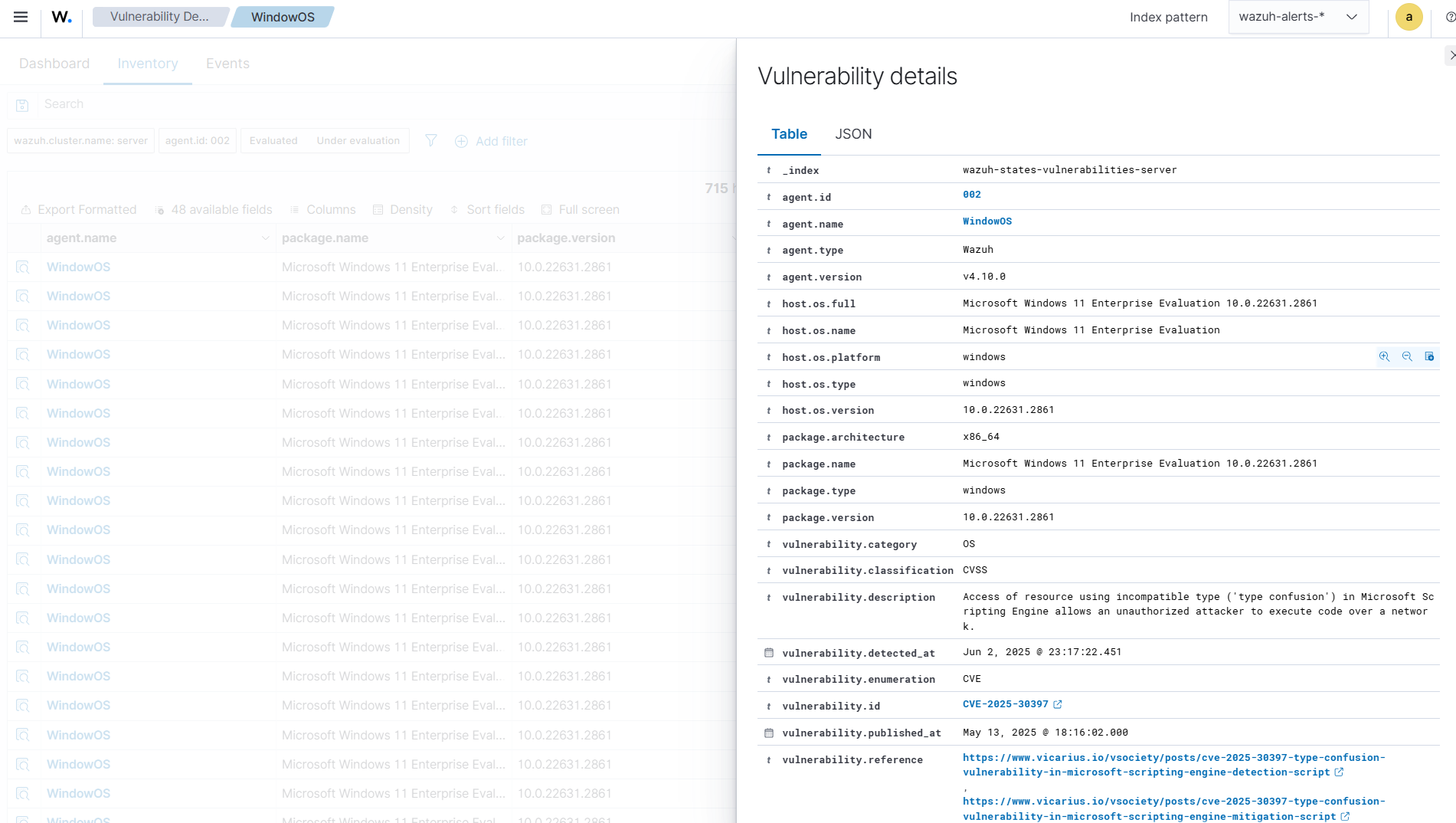This screenshot has width=1456, height=823.
Task: Open the agent.name column options dropdown
Action: click(265, 238)
